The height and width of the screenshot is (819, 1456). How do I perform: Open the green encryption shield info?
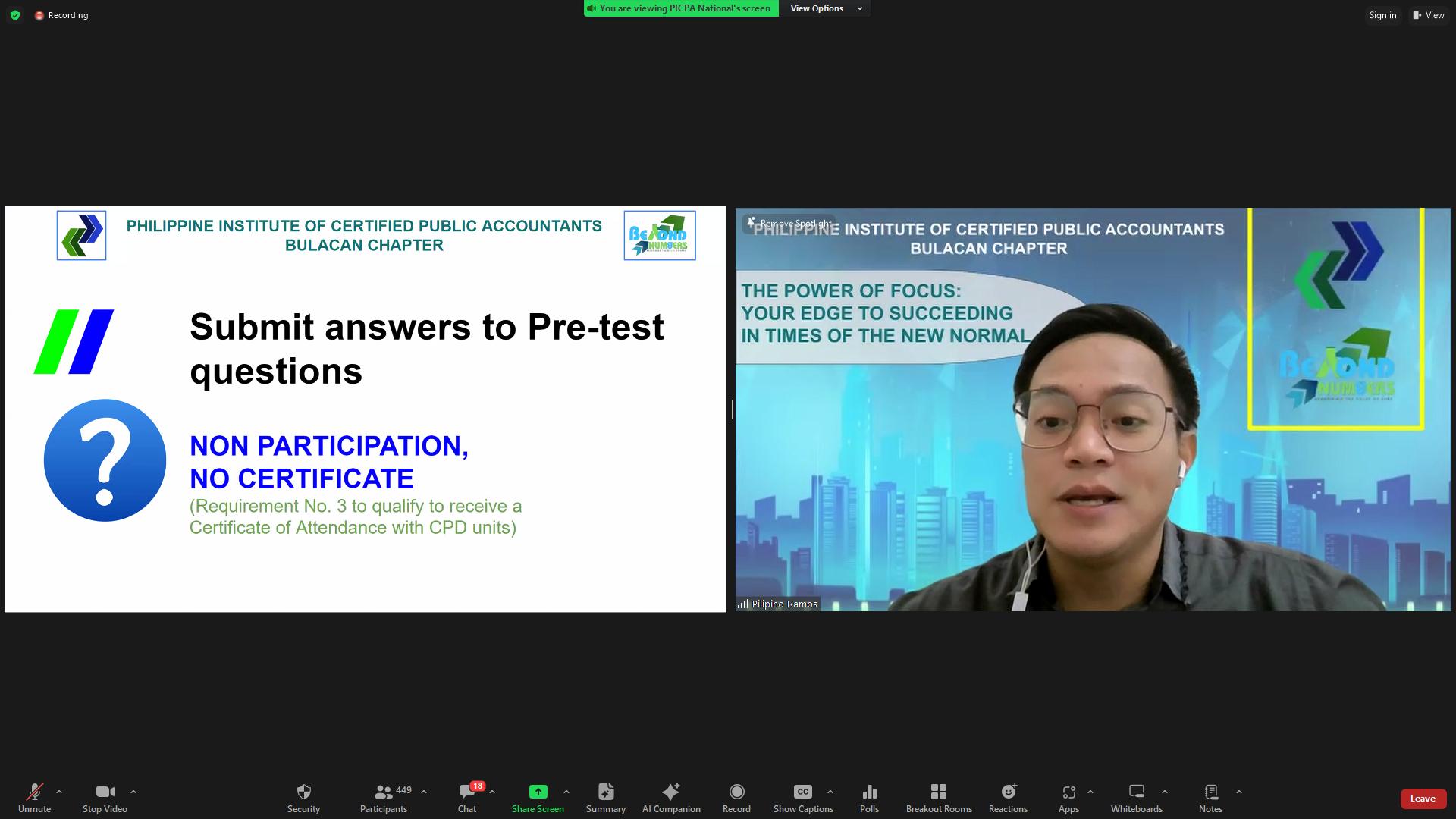click(14, 15)
